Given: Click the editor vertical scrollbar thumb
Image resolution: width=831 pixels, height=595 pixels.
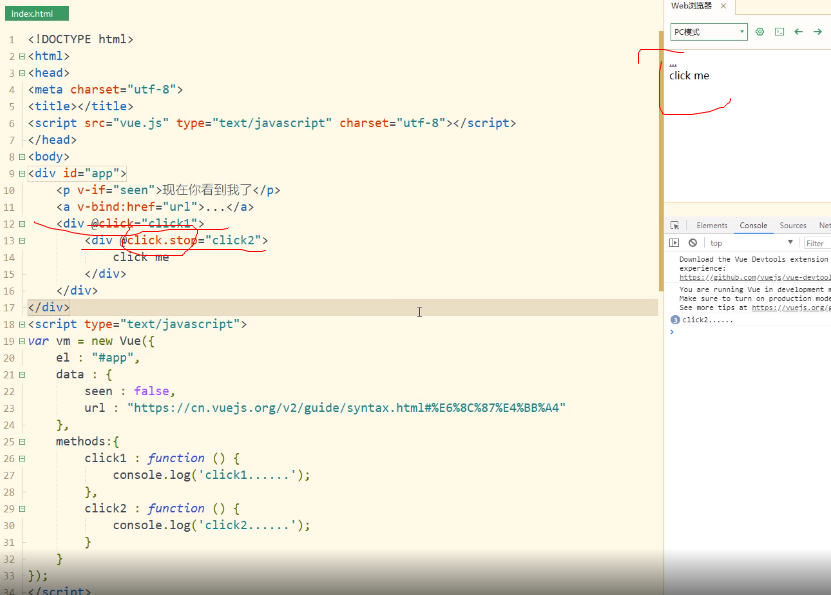Looking at the screenshot, I should point(661,161).
